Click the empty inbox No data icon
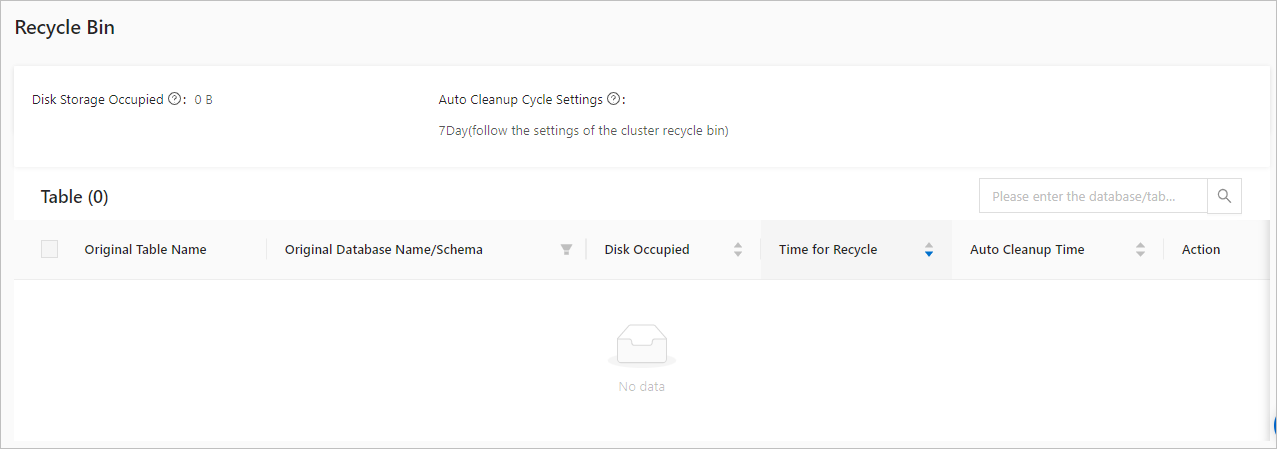1277x449 pixels. pyautogui.click(x=642, y=345)
